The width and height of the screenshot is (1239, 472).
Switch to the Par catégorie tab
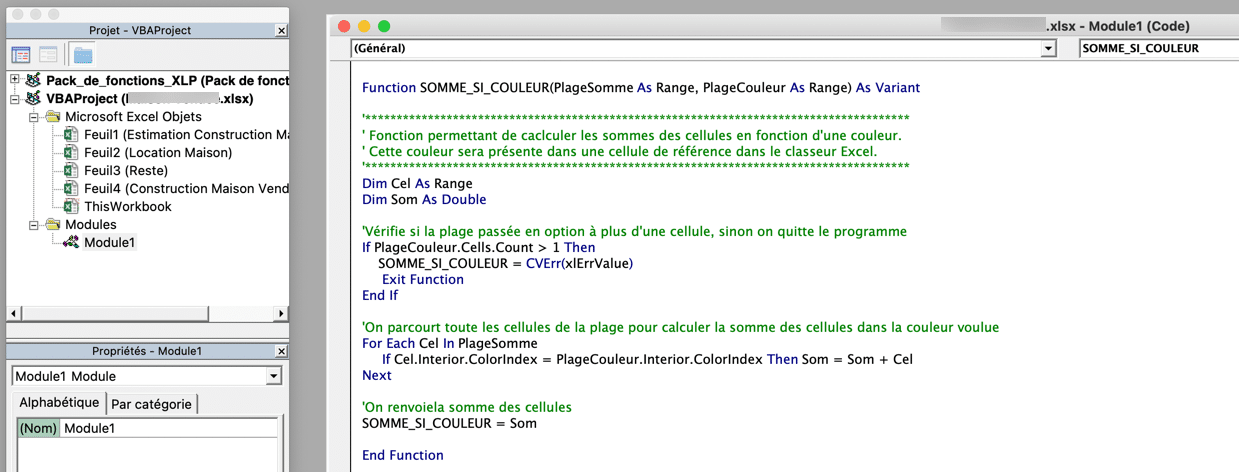point(151,404)
